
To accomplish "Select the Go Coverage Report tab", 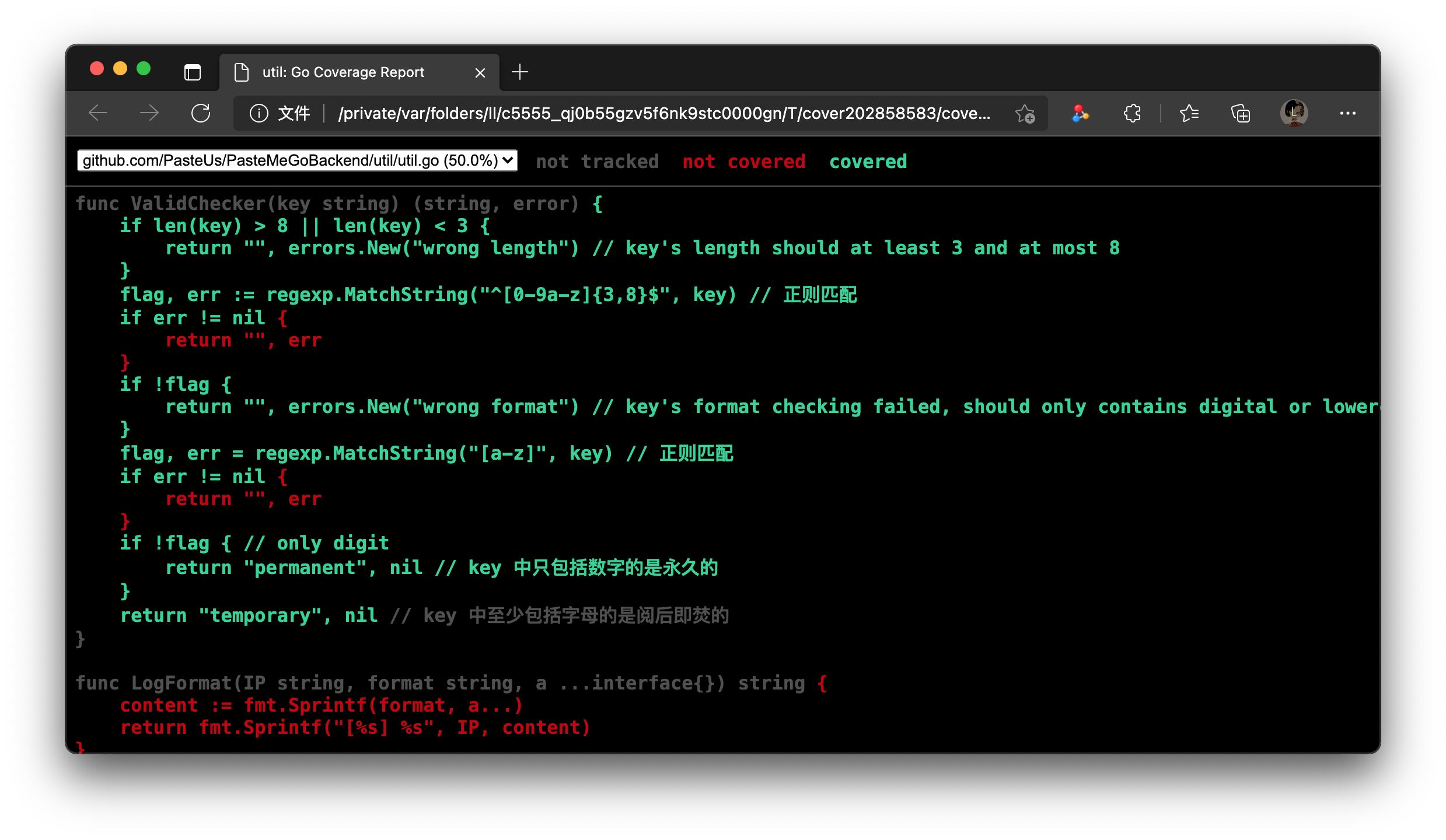I will (x=343, y=72).
